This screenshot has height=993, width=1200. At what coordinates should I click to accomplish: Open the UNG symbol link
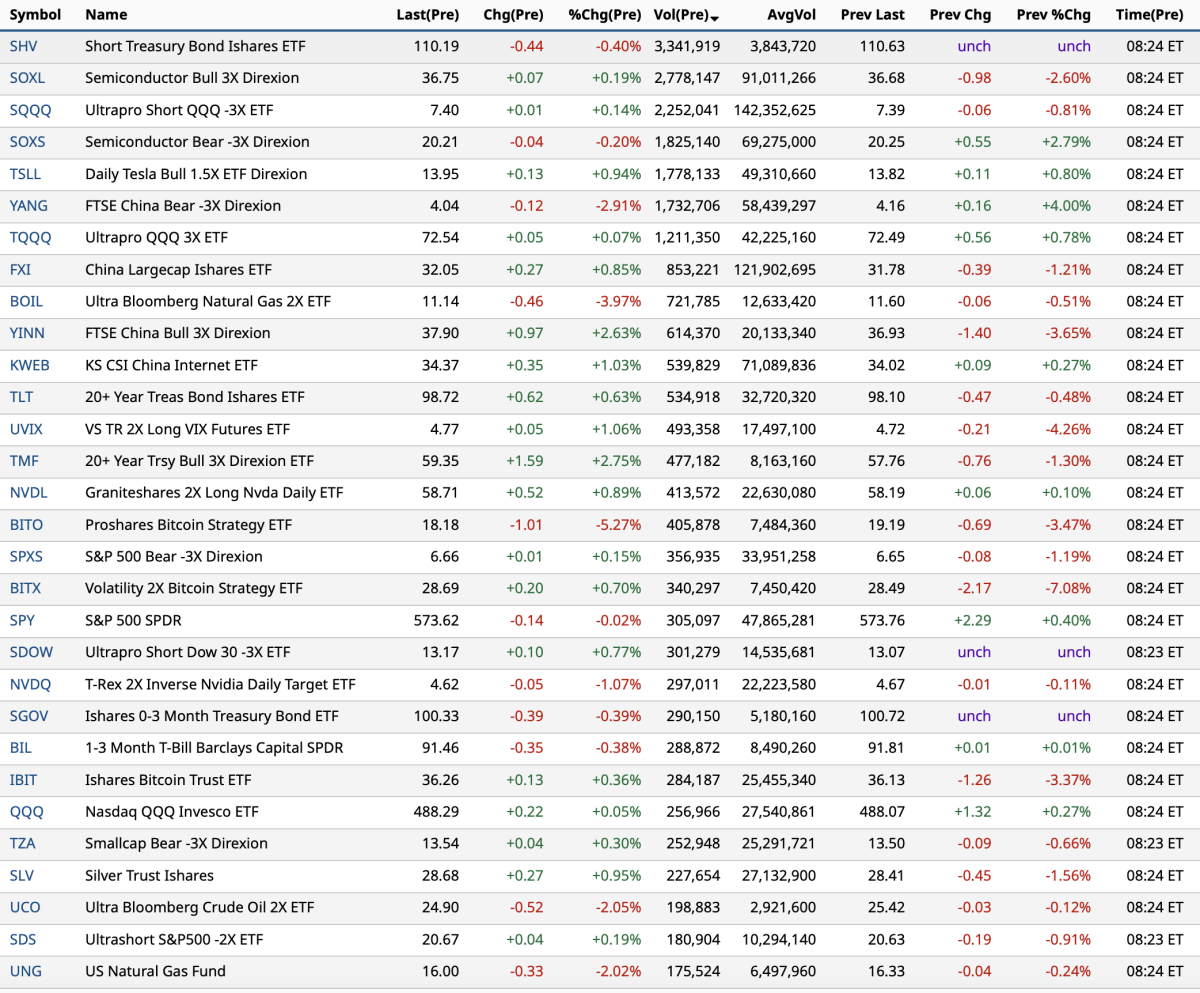tap(25, 971)
